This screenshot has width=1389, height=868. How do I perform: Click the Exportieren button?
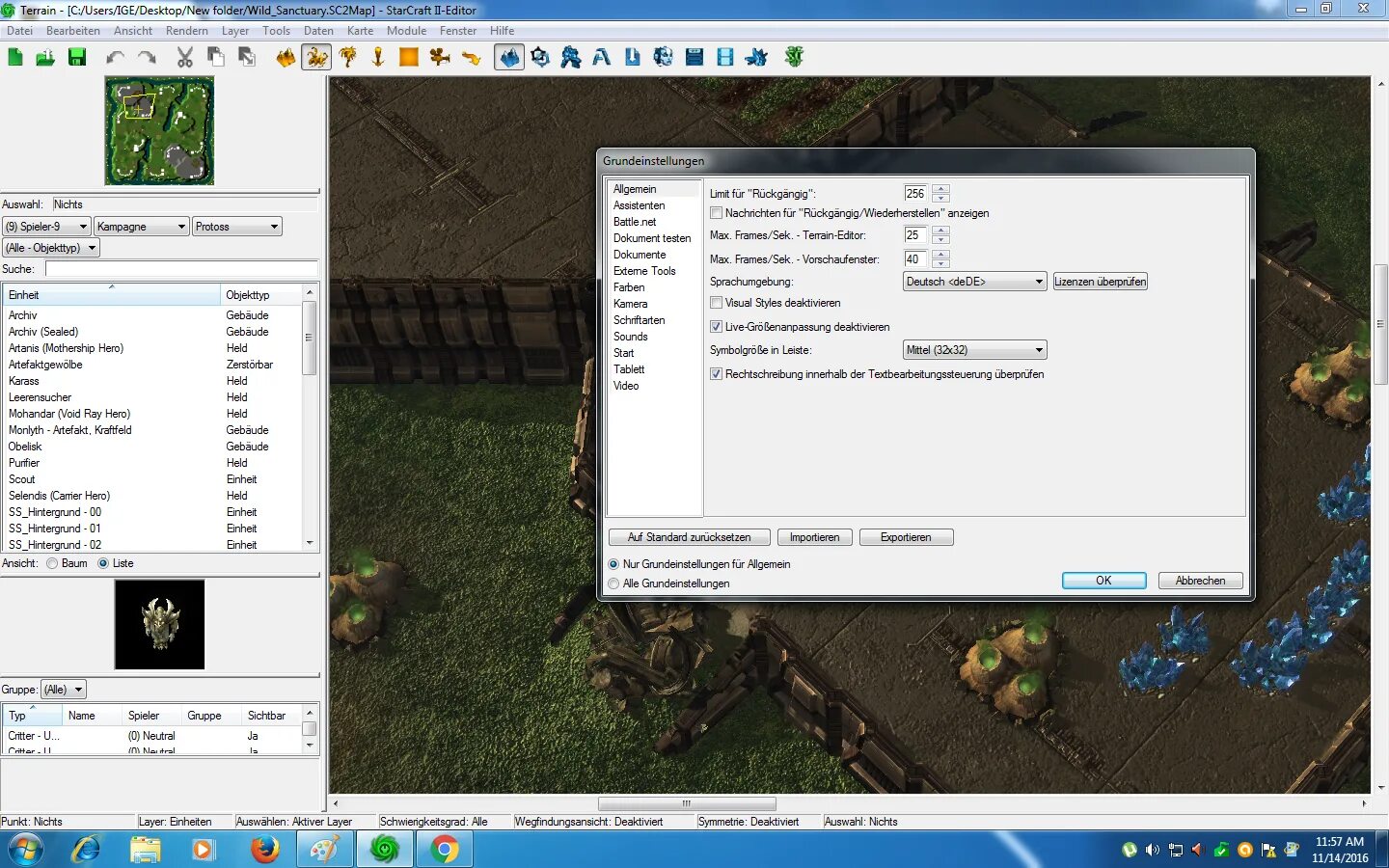(906, 537)
